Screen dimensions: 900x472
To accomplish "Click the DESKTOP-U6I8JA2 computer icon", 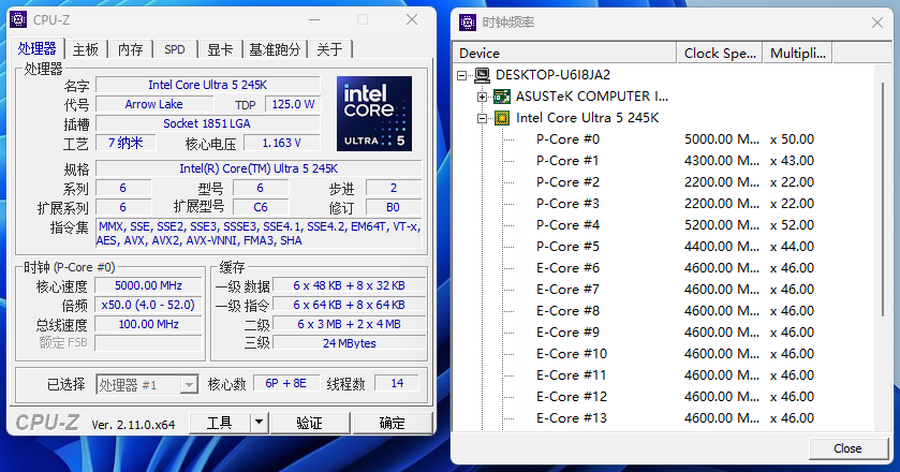I will pos(482,75).
